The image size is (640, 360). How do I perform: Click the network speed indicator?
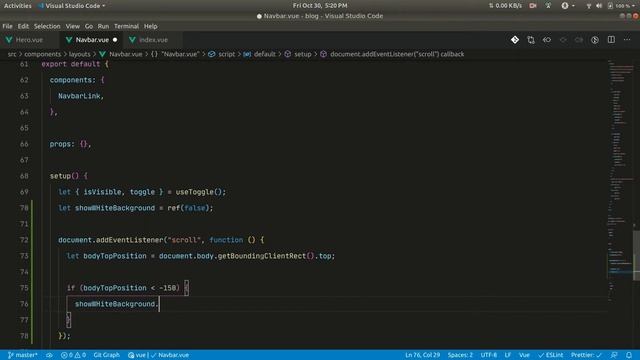pos(505,6)
